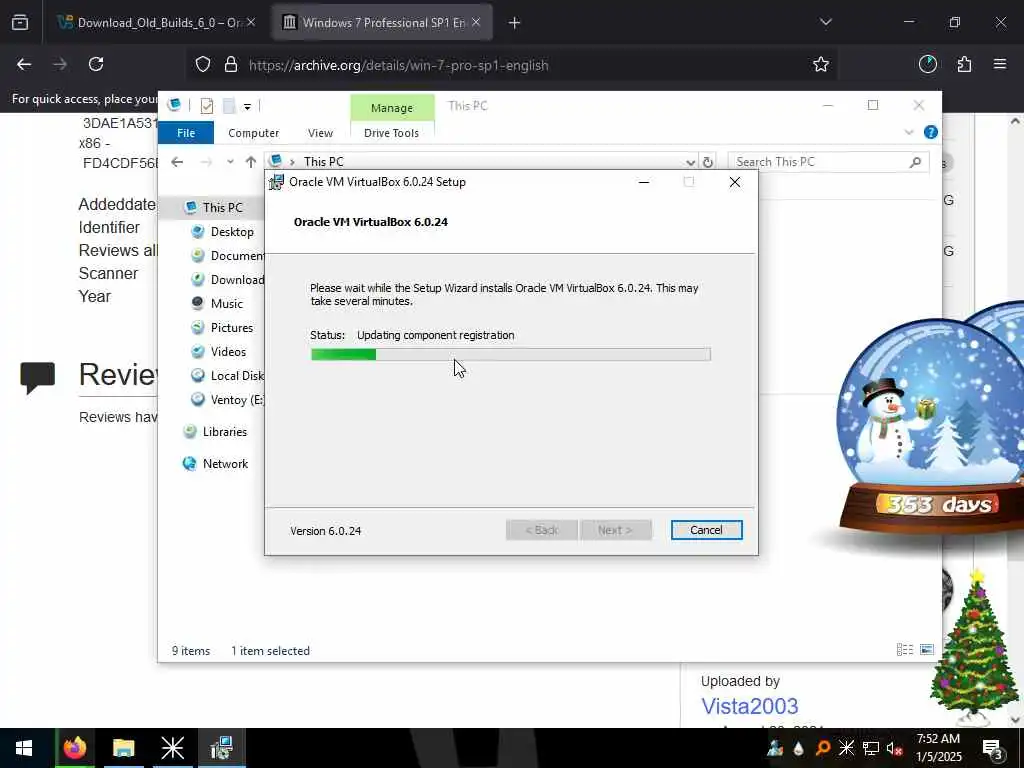Expand the address bar history dropdown
The image size is (1024, 768).
690,162
